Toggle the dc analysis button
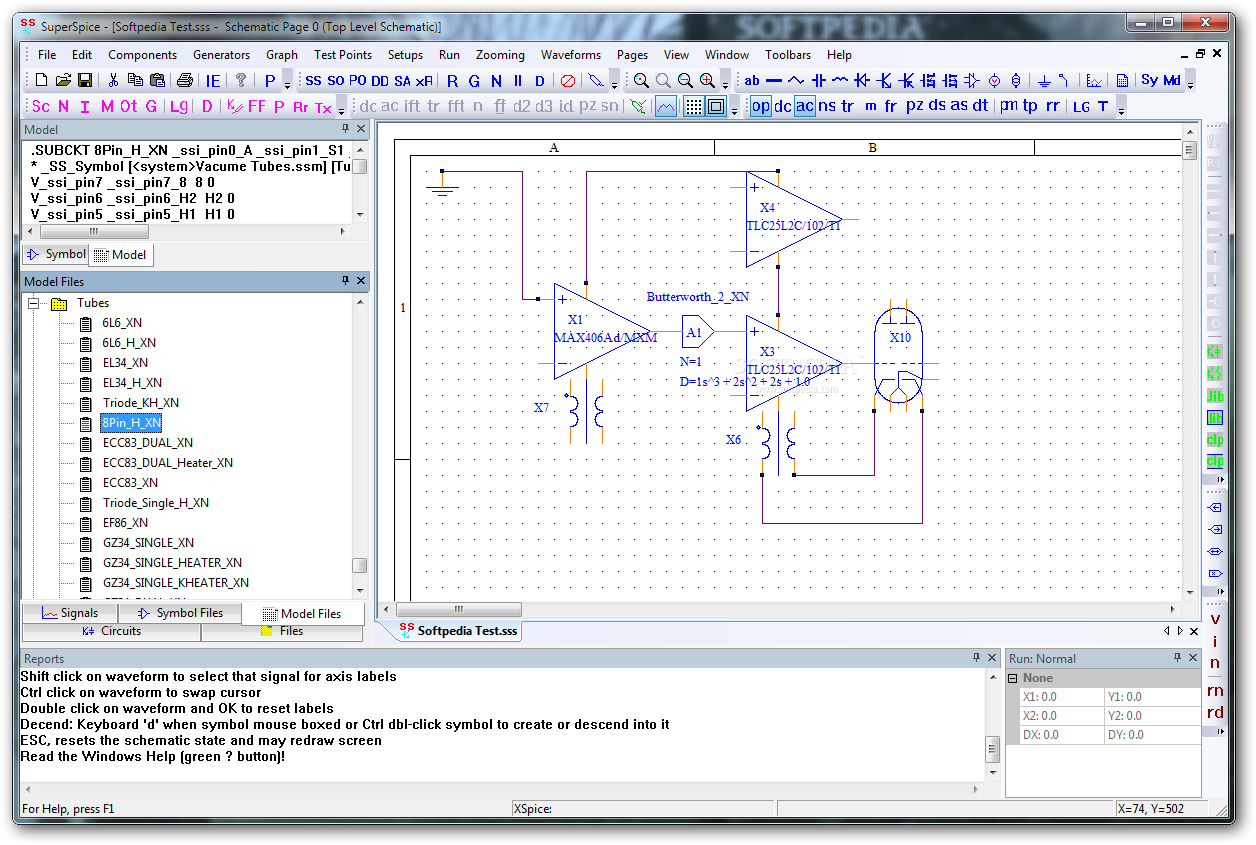The image size is (1256, 845). point(783,106)
